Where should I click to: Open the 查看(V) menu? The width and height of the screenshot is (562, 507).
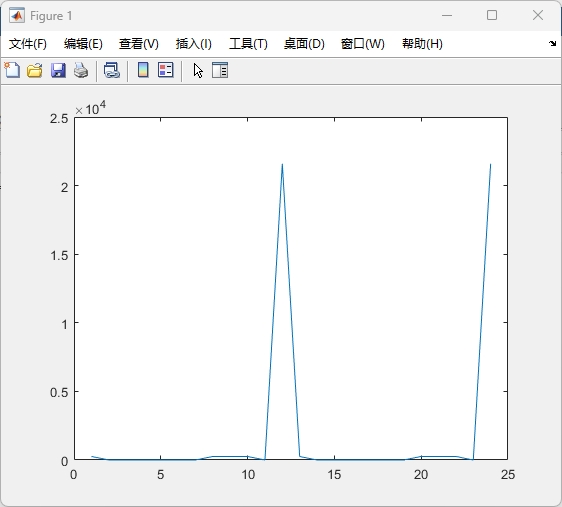click(139, 44)
